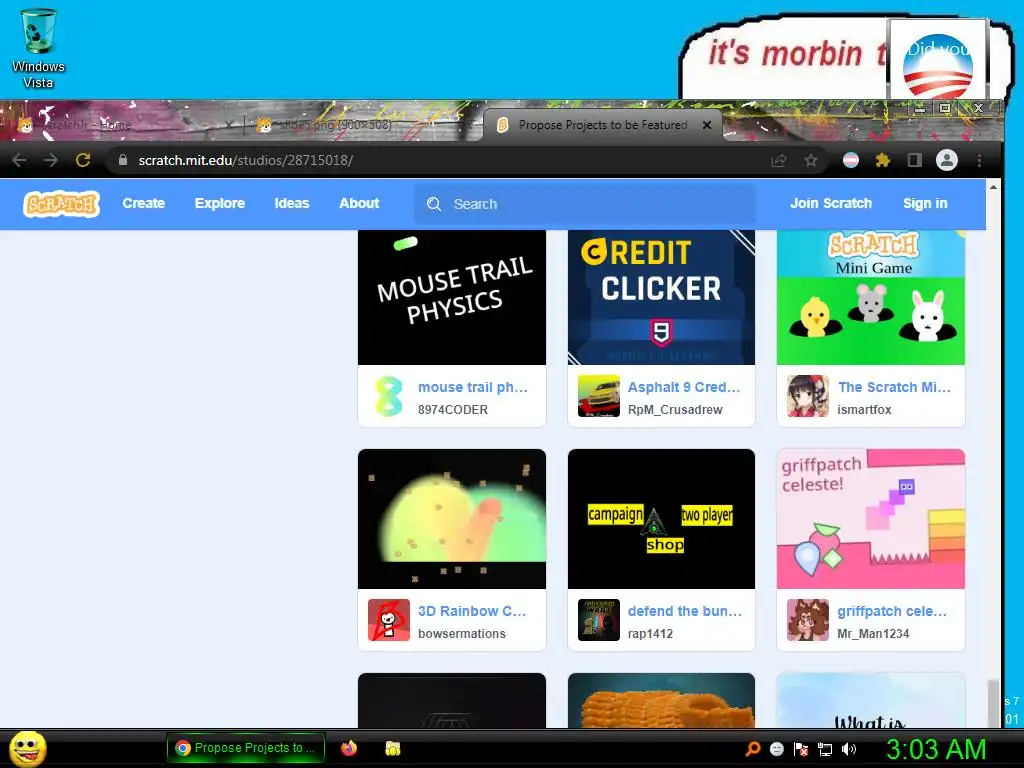
Task: Click the Mouse Trail Physics thumbnail
Action: [x=452, y=297]
